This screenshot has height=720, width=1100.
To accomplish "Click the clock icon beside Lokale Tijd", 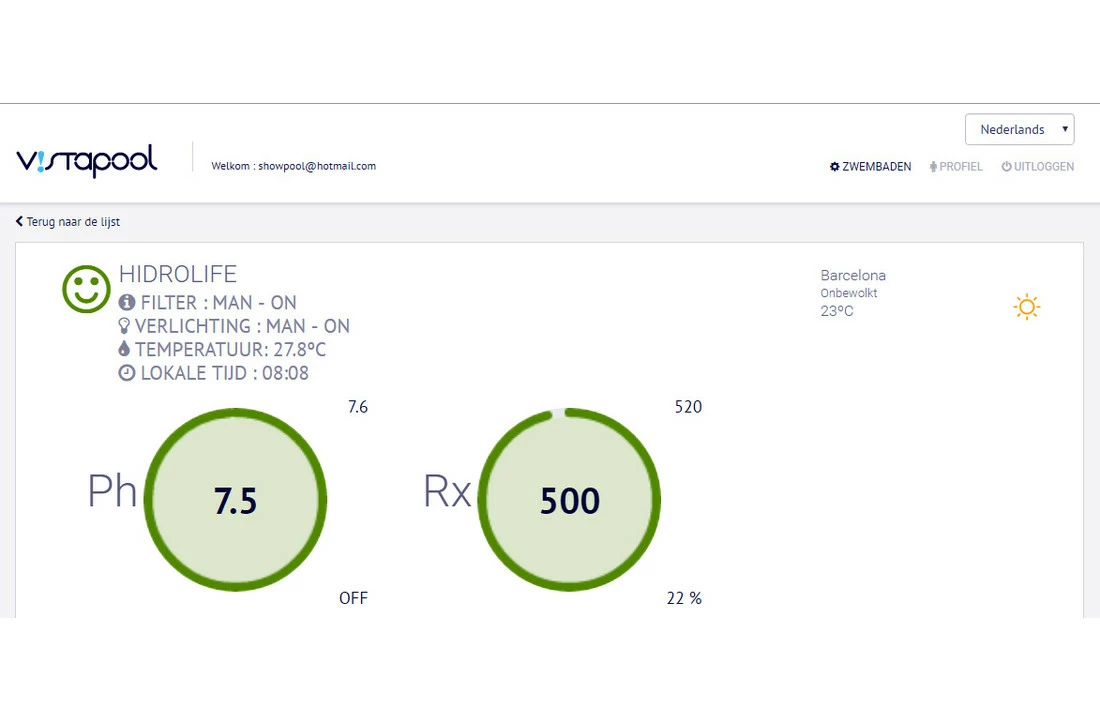I will pyautogui.click(x=126, y=373).
